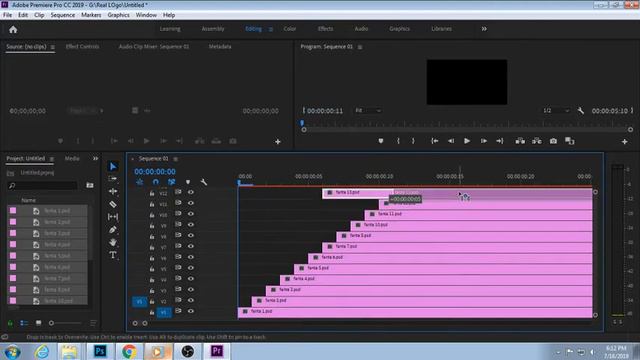Select the Pen tool
Viewport: 640px width, 360px height.
coord(113,229)
